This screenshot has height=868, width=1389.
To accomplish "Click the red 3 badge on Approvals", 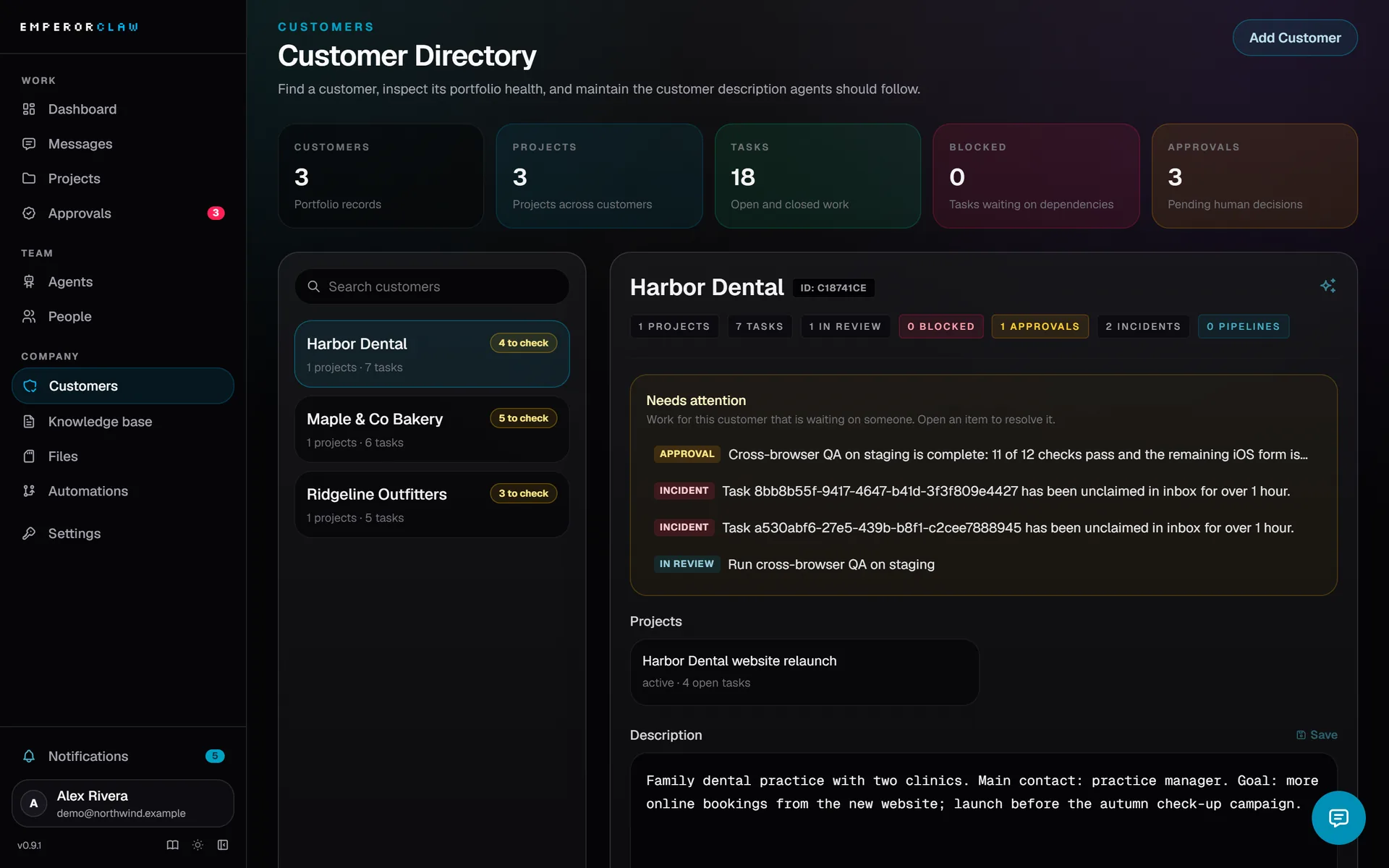I will (x=216, y=213).
